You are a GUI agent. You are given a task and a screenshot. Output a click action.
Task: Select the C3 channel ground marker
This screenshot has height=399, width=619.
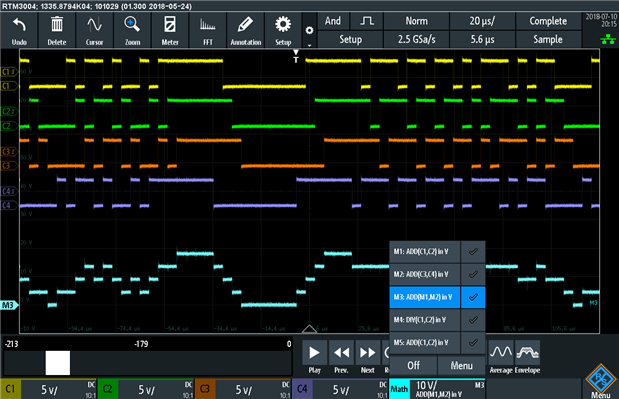pos(9,166)
